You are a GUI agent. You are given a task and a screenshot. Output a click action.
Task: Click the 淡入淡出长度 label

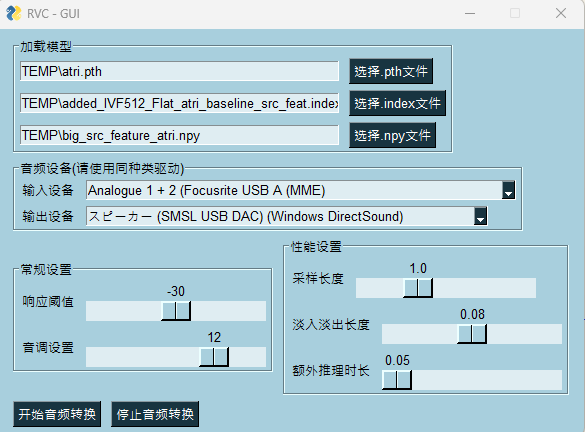click(331, 325)
